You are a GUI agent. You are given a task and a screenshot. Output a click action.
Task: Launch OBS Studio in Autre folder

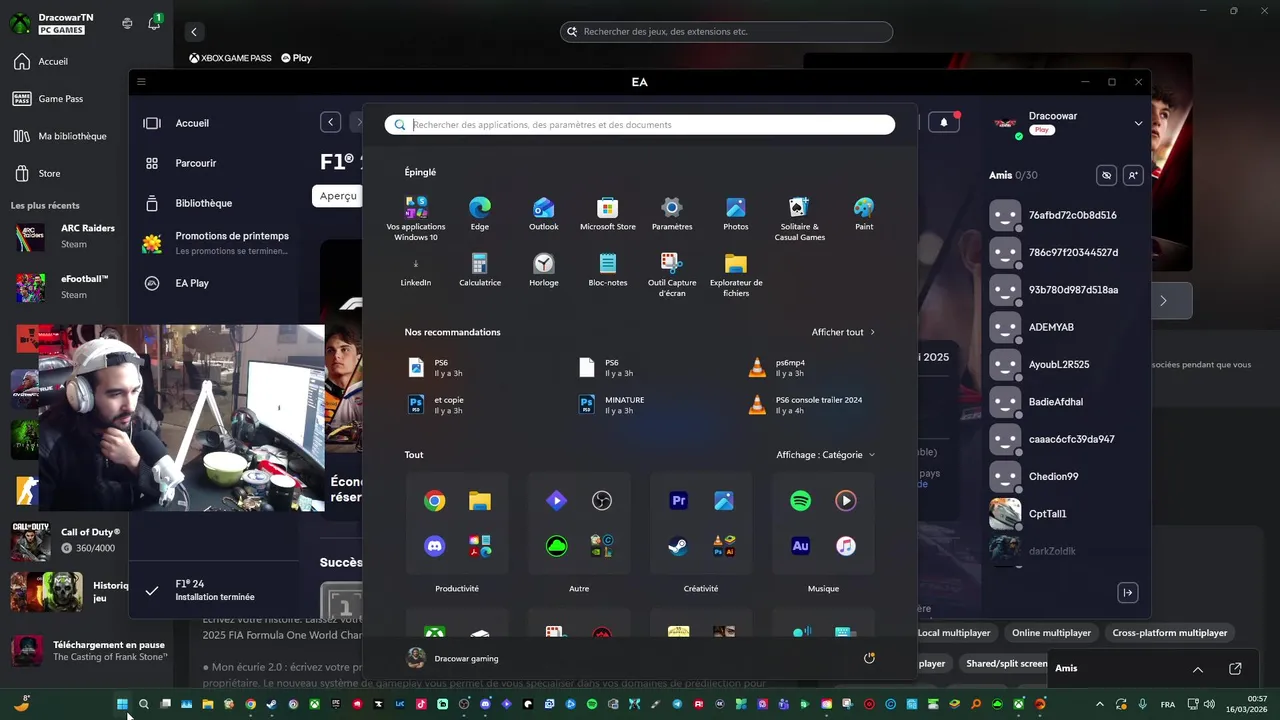(x=602, y=501)
